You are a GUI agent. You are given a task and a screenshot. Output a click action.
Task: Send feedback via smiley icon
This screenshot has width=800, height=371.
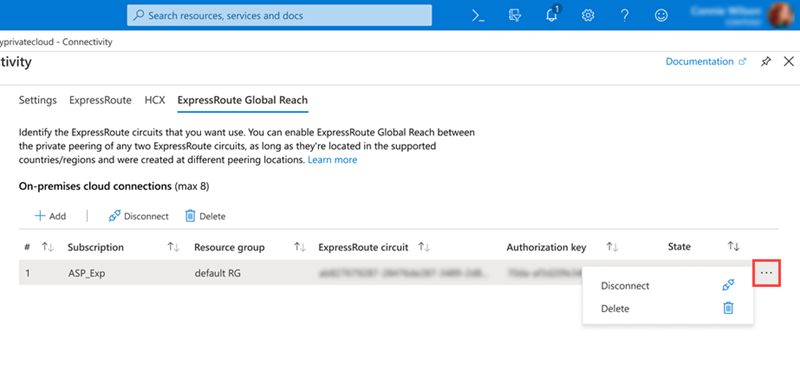661,16
